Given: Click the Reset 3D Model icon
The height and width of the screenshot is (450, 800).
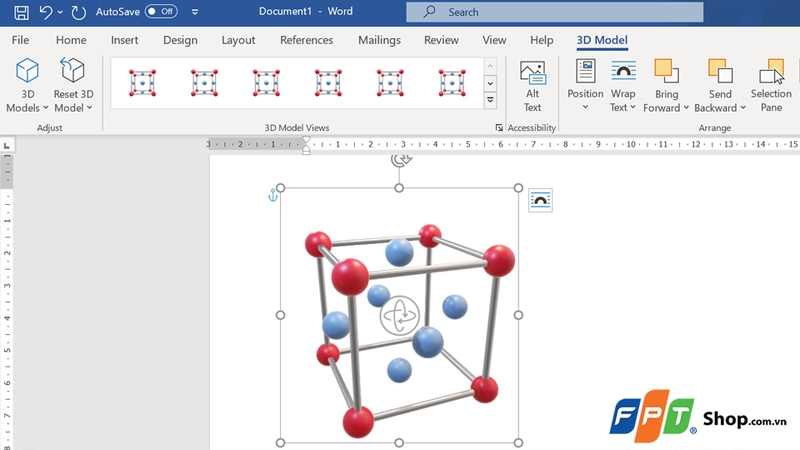Looking at the screenshot, I should (72, 70).
